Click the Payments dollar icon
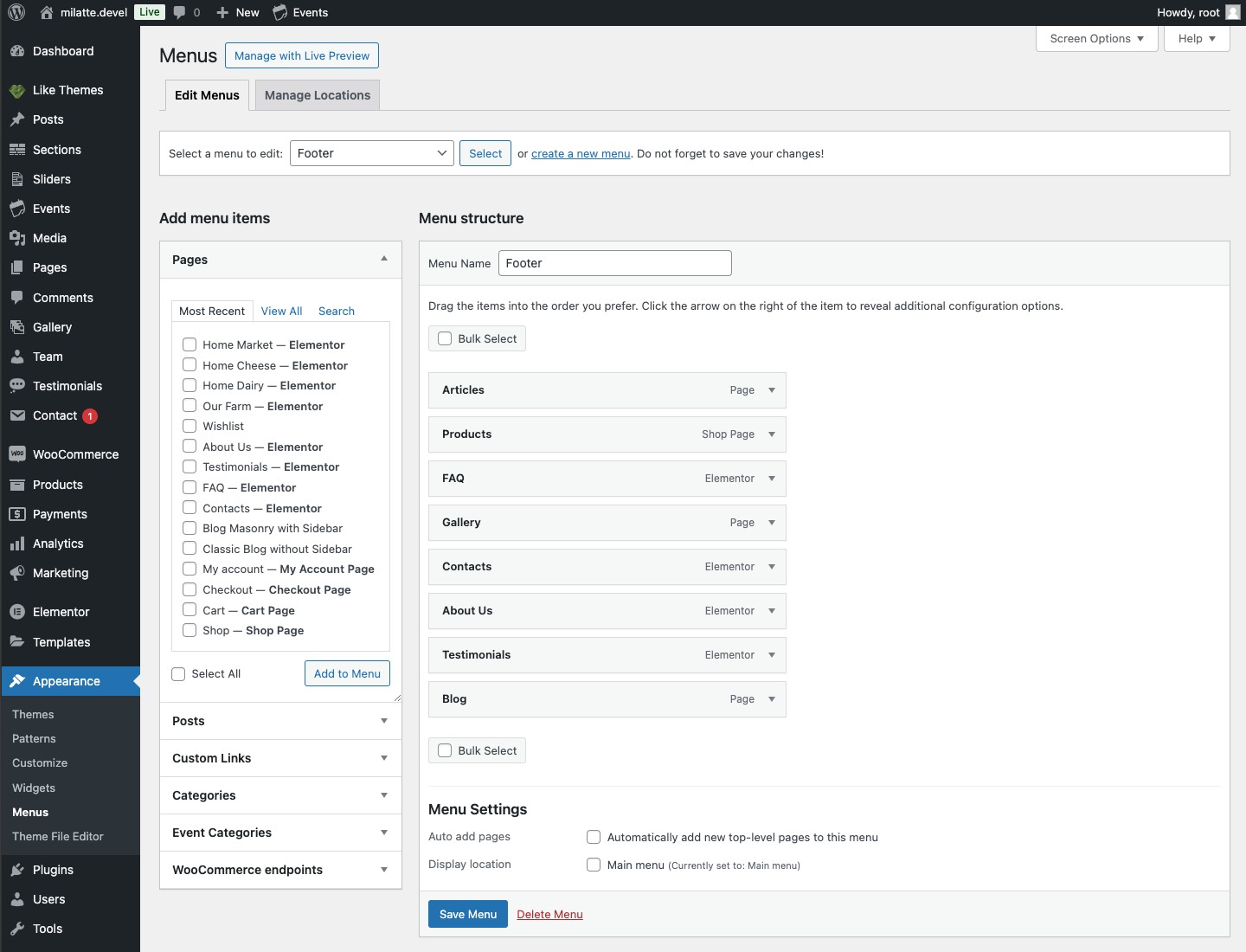 17,514
